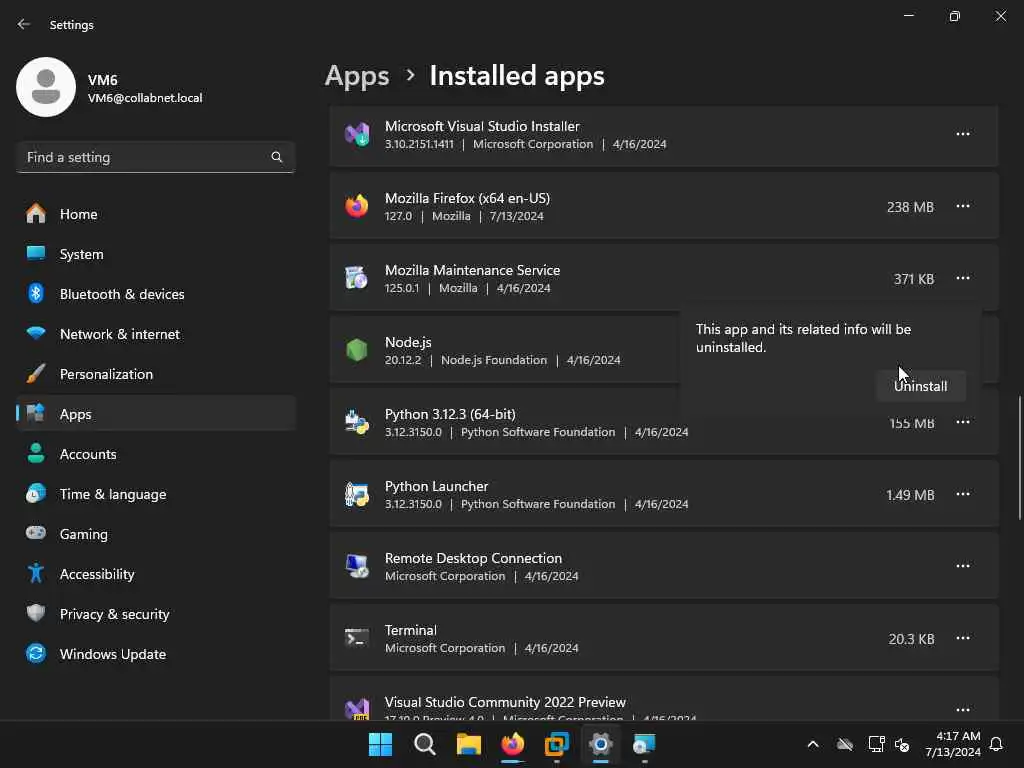
Task: Click the Mozilla Maintenance Service icon
Action: tap(357, 278)
